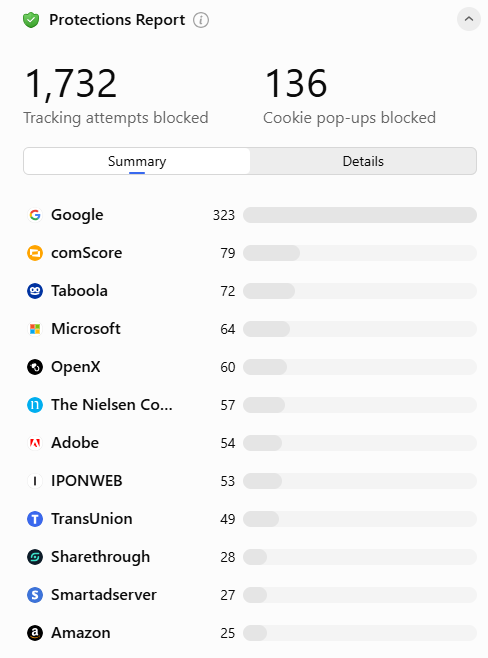Click the IPONWEB icon
This screenshot has width=488, height=658.
tap(35, 481)
